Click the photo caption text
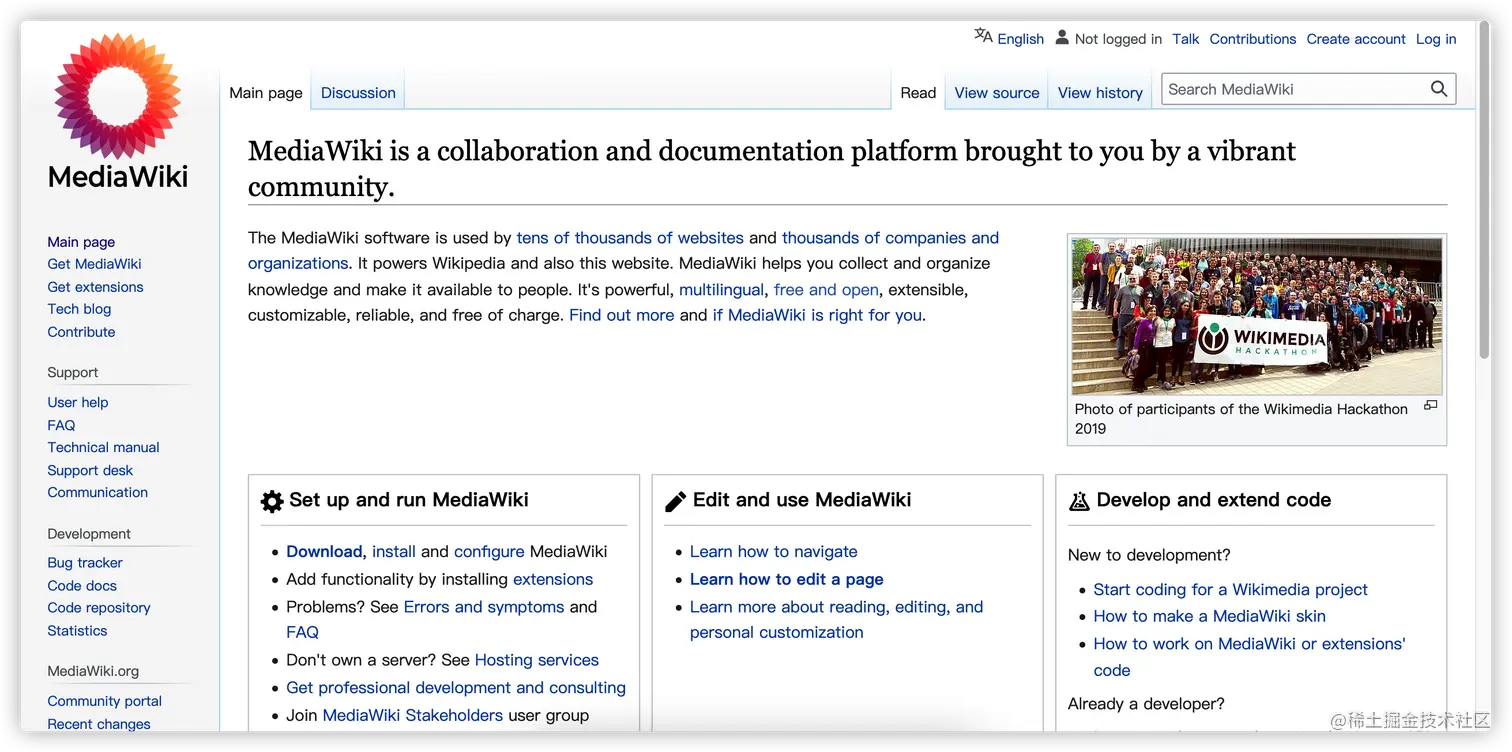The height and width of the screenshot is (752, 1512). (x=1241, y=418)
